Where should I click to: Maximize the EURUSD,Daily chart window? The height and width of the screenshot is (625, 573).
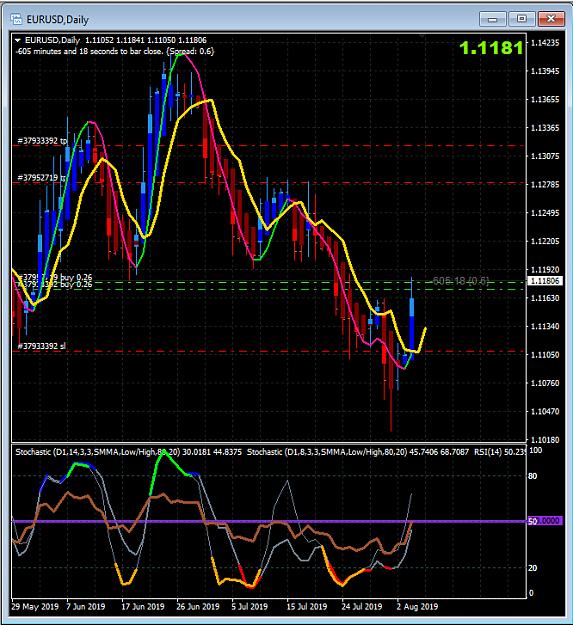click(522, 19)
